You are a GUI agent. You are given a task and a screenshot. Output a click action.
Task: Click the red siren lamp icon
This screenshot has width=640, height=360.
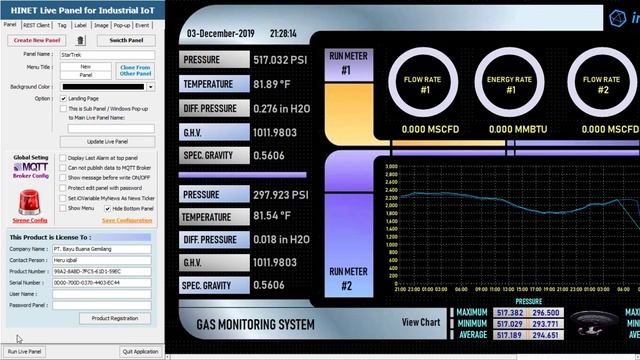click(x=30, y=202)
